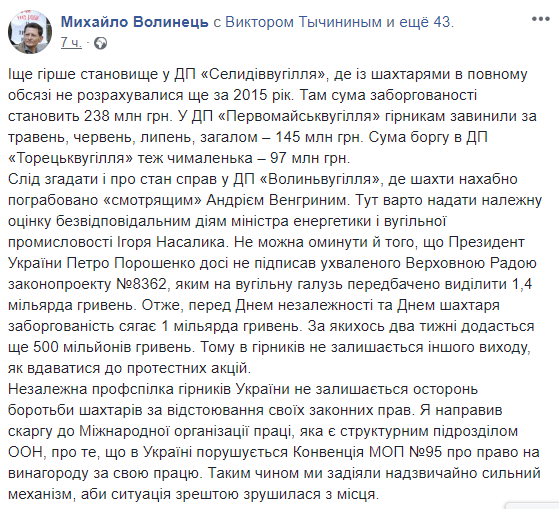Image resolution: width=559 pixels, height=509 pixels.
Task: Click the word «Торецьквугілля» in the post
Action: click(x=70, y=158)
